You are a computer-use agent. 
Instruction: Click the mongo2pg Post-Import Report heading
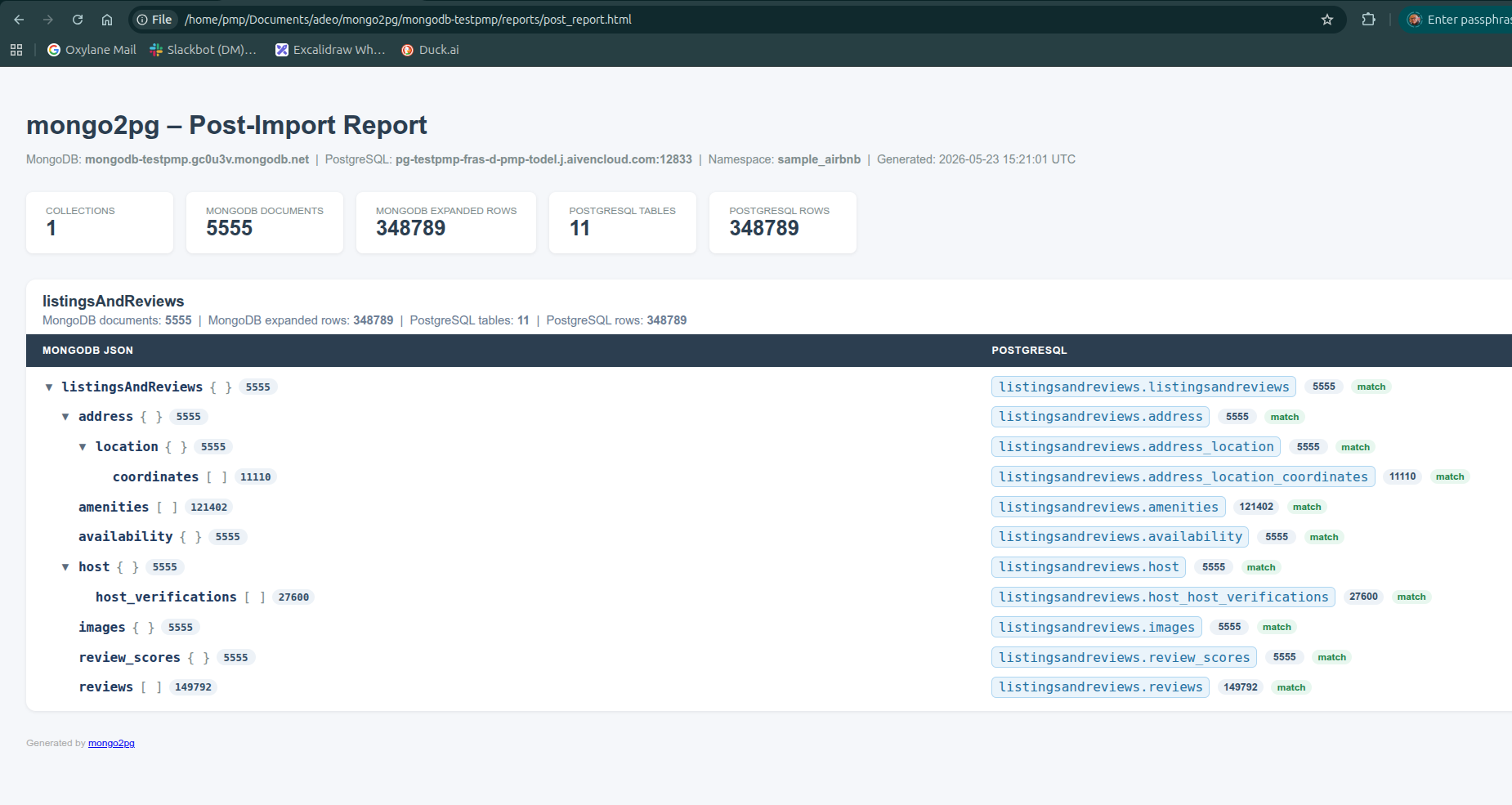tap(226, 125)
